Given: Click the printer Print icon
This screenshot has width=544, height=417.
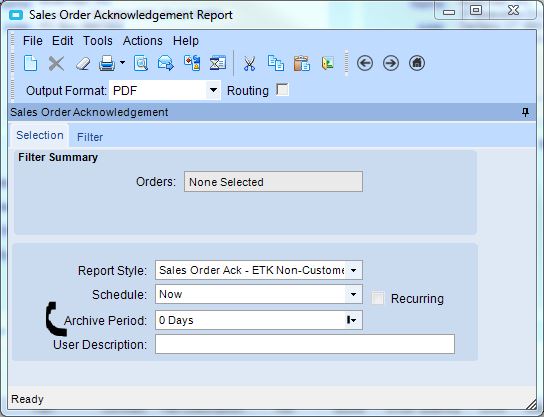Looking at the screenshot, I should (x=107, y=63).
